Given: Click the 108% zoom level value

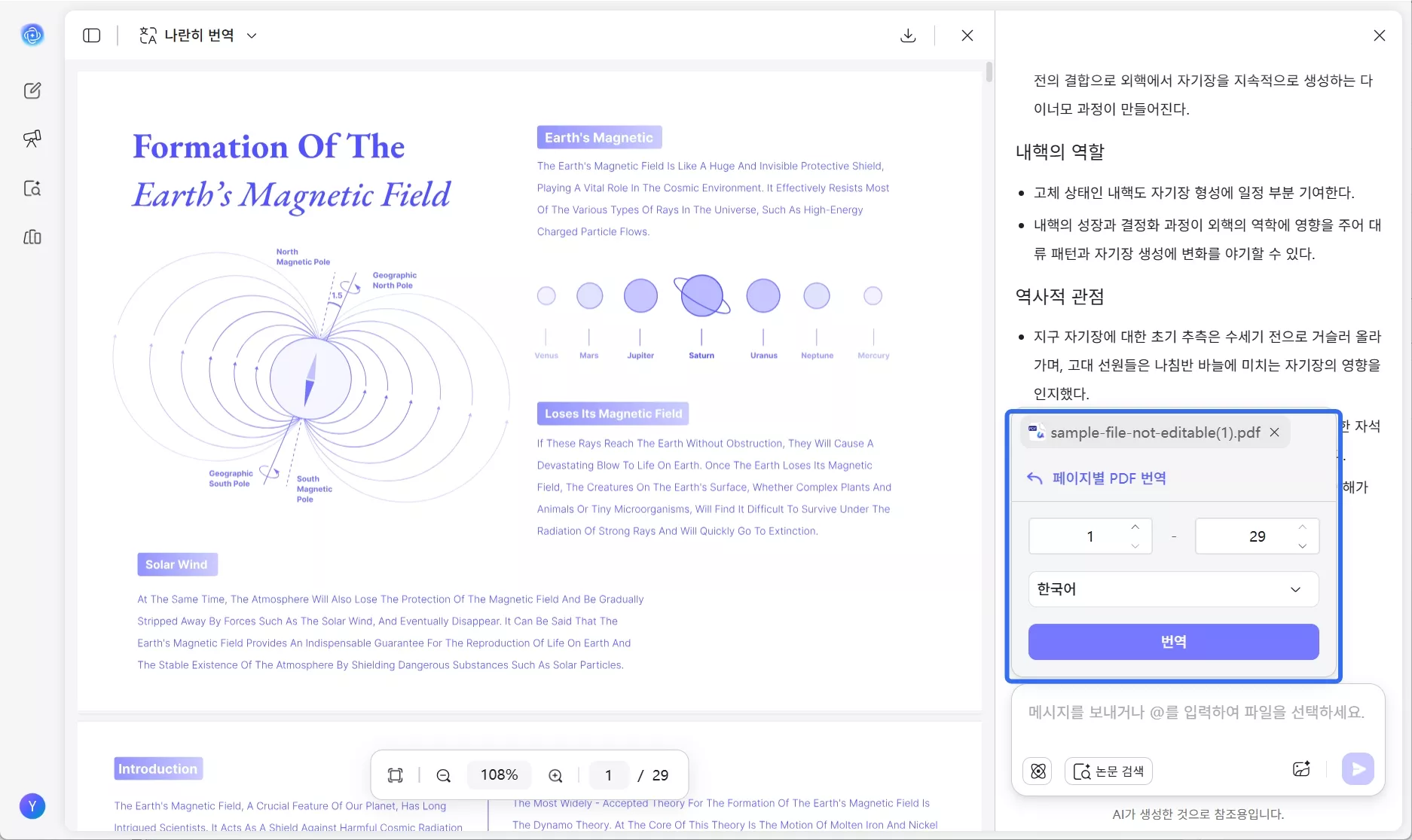Looking at the screenshot, I should [499, 775].
